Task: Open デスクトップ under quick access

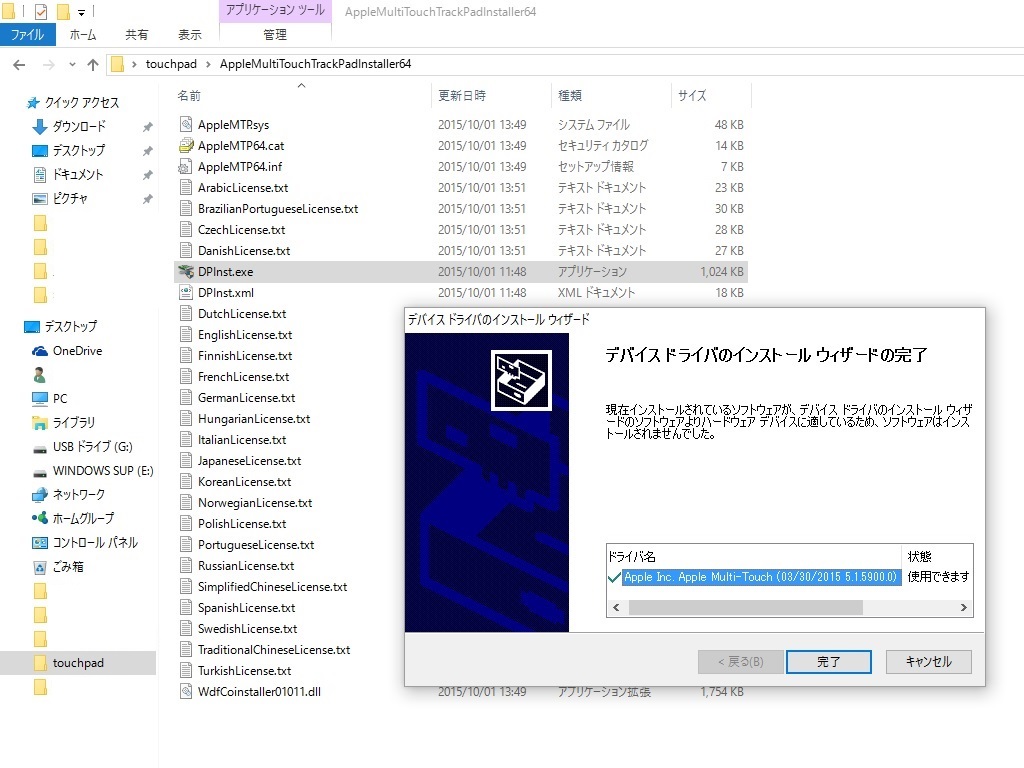Action: [78, 150]
